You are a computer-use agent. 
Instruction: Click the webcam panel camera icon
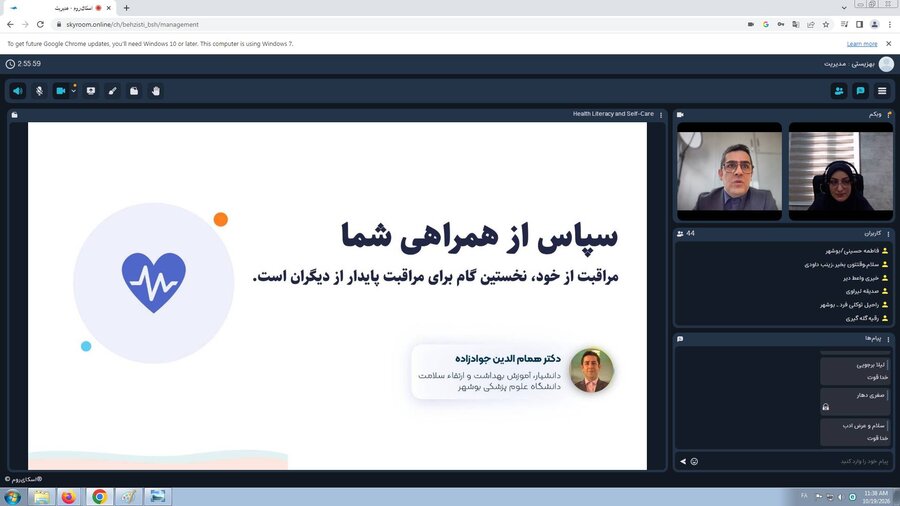pyautogui.click(x=680, y=115)
